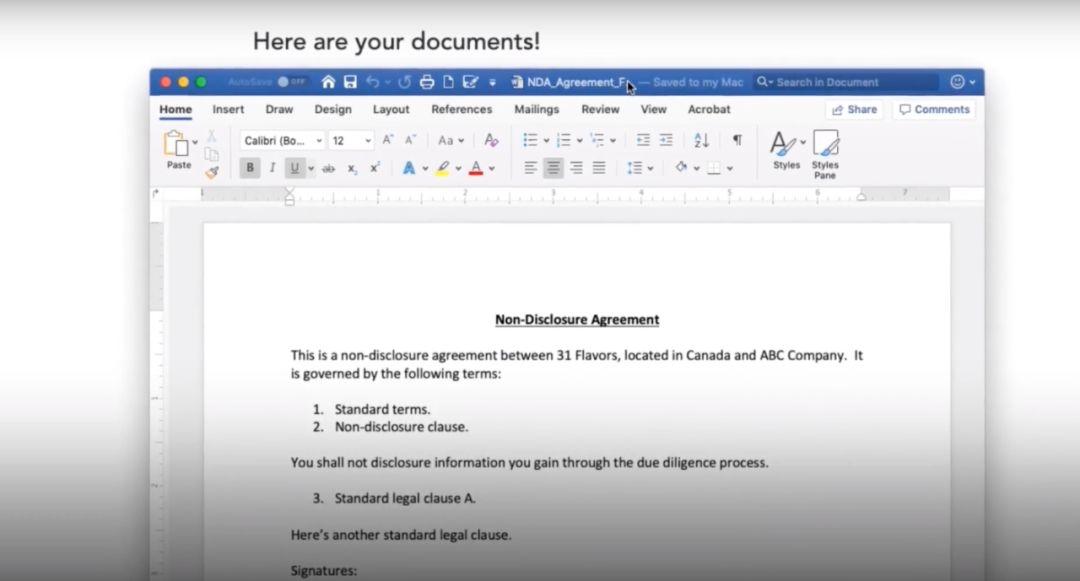The image size is (1080, 581).
Task: Select Center alignment
Action: point(552,168)
